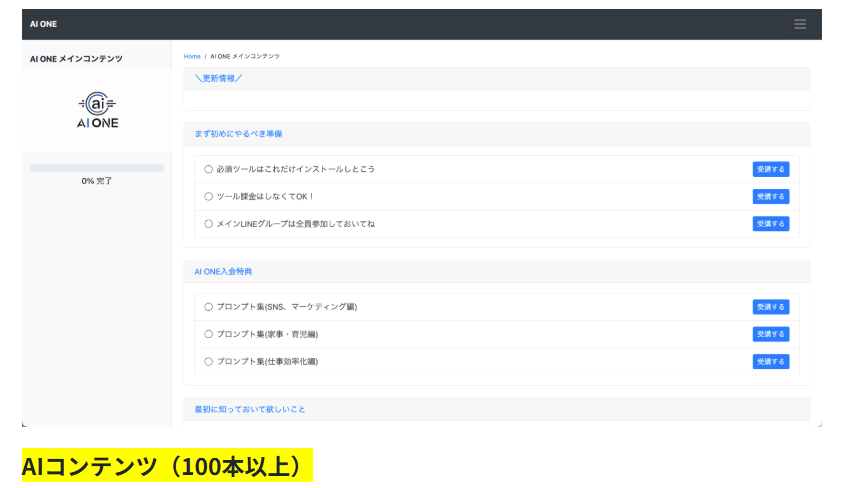Click 受講する for プロンプト集(仕事効率化編)
The image size is (844, 488).
point(771,362)
